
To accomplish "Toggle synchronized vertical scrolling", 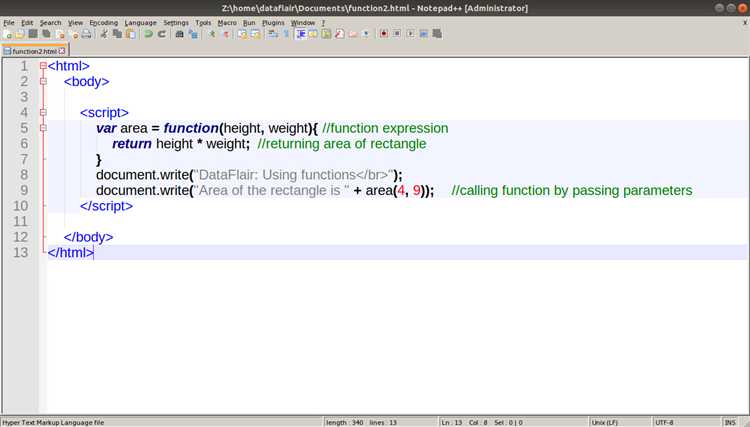I will click(x=243, y=34).
